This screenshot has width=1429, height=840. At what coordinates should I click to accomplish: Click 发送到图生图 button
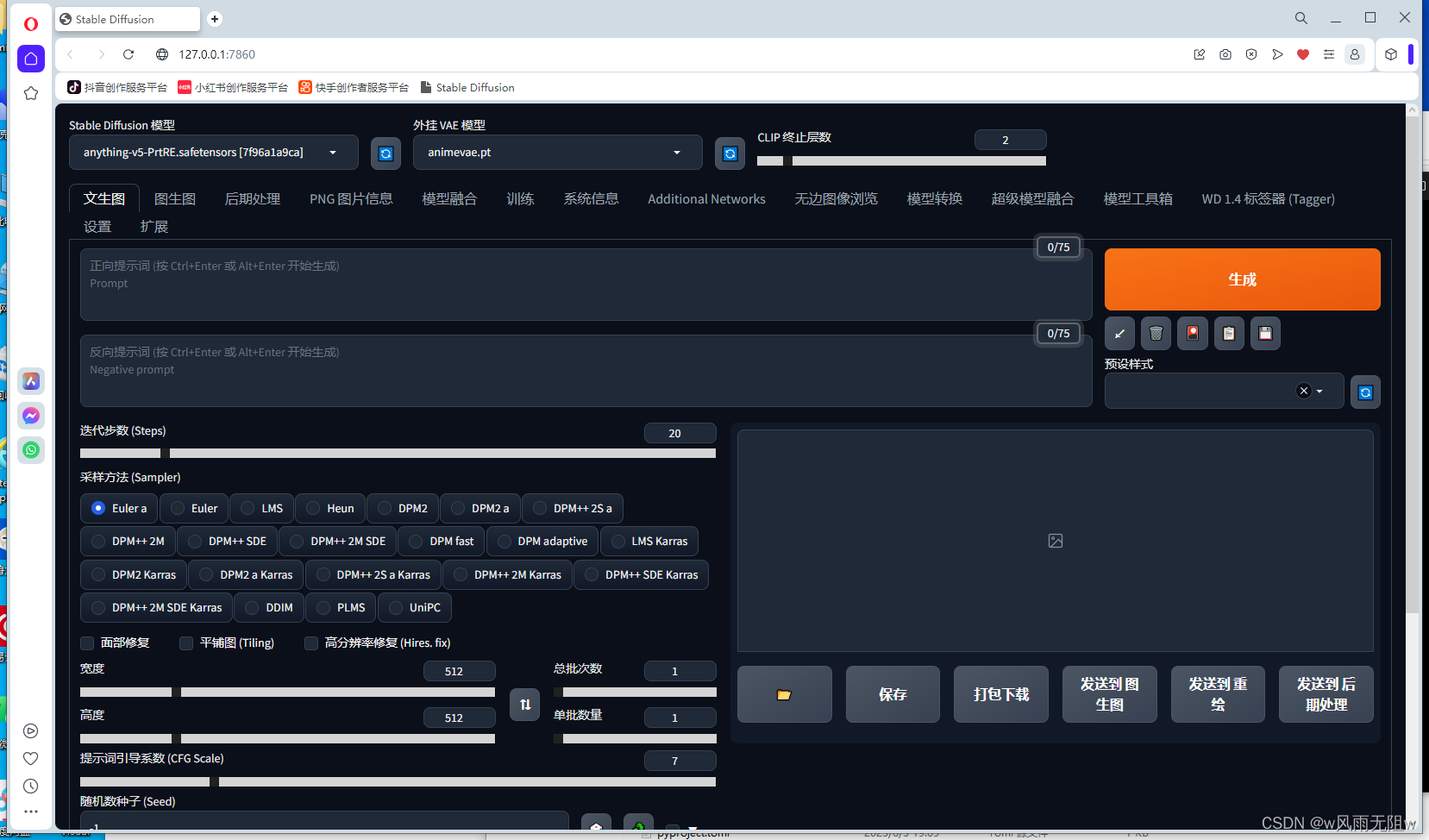coord(1110,694)
